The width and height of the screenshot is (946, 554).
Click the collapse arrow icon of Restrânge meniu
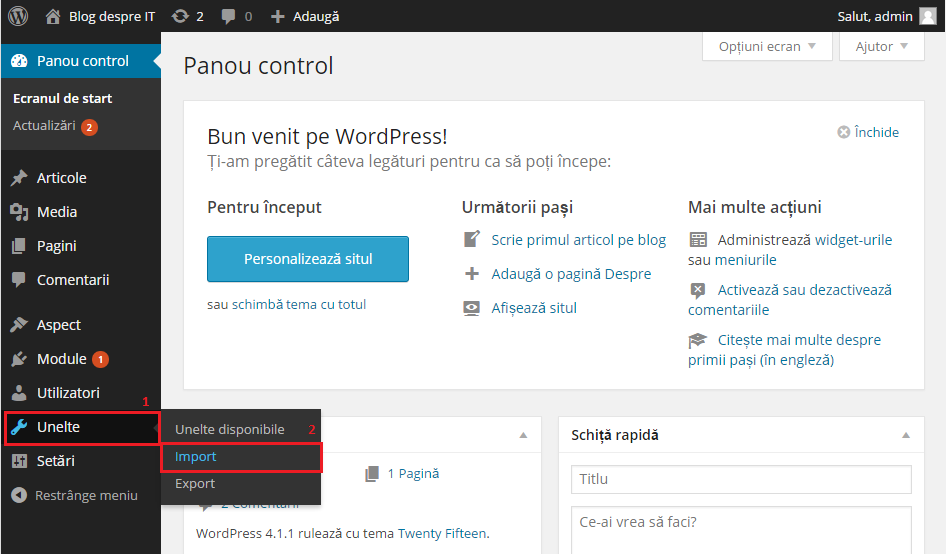[x=19, y=495]
